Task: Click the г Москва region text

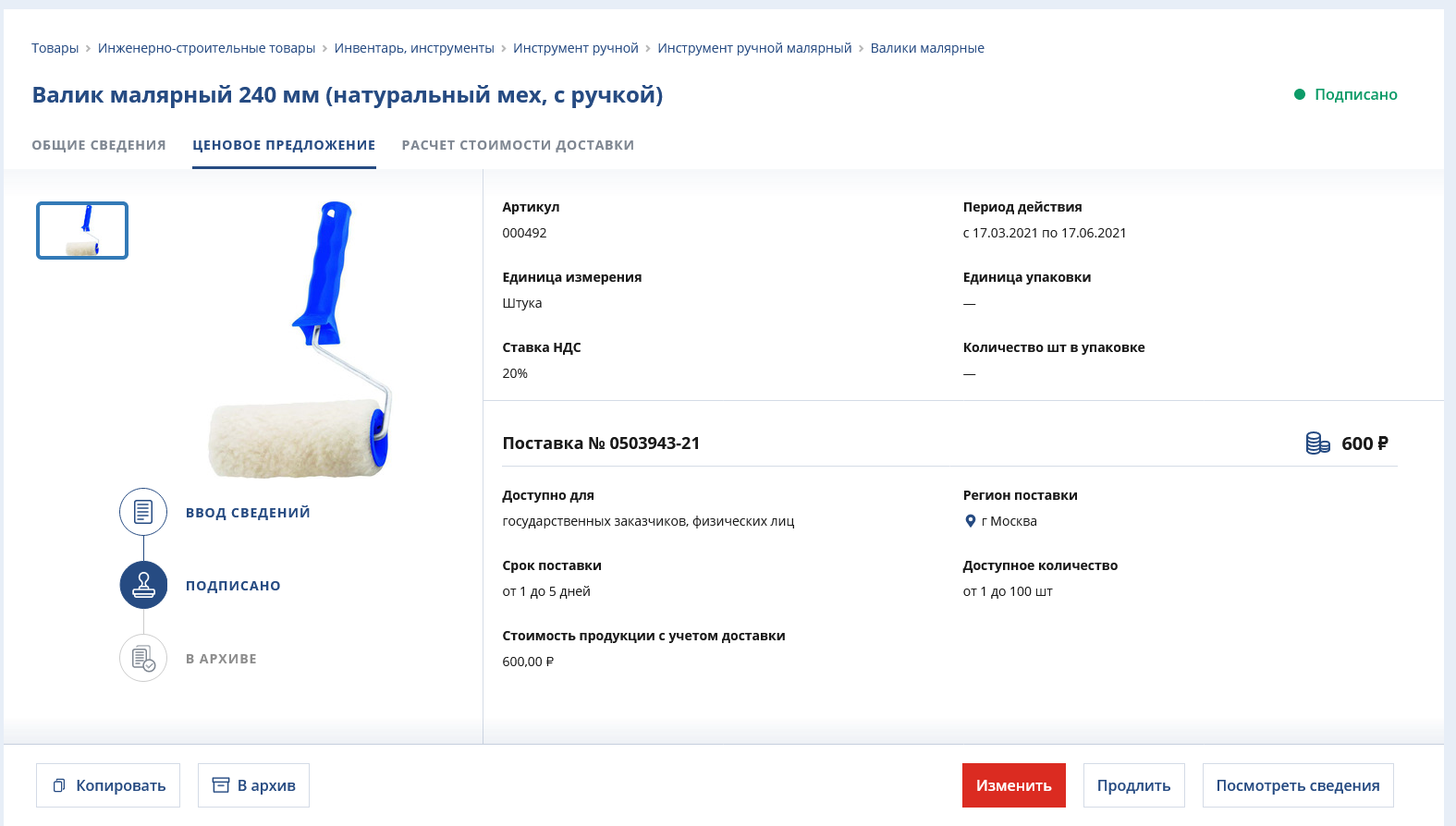Action: coord(1009,521)
